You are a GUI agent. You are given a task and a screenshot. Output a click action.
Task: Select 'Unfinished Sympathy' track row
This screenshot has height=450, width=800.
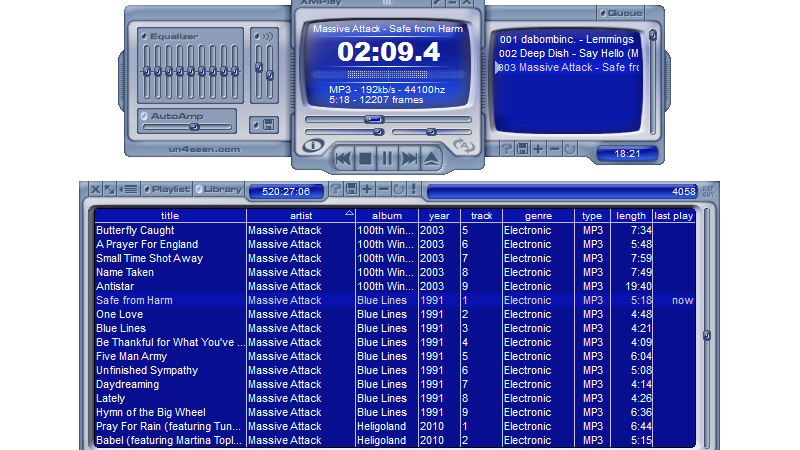(x=395, y=370)
